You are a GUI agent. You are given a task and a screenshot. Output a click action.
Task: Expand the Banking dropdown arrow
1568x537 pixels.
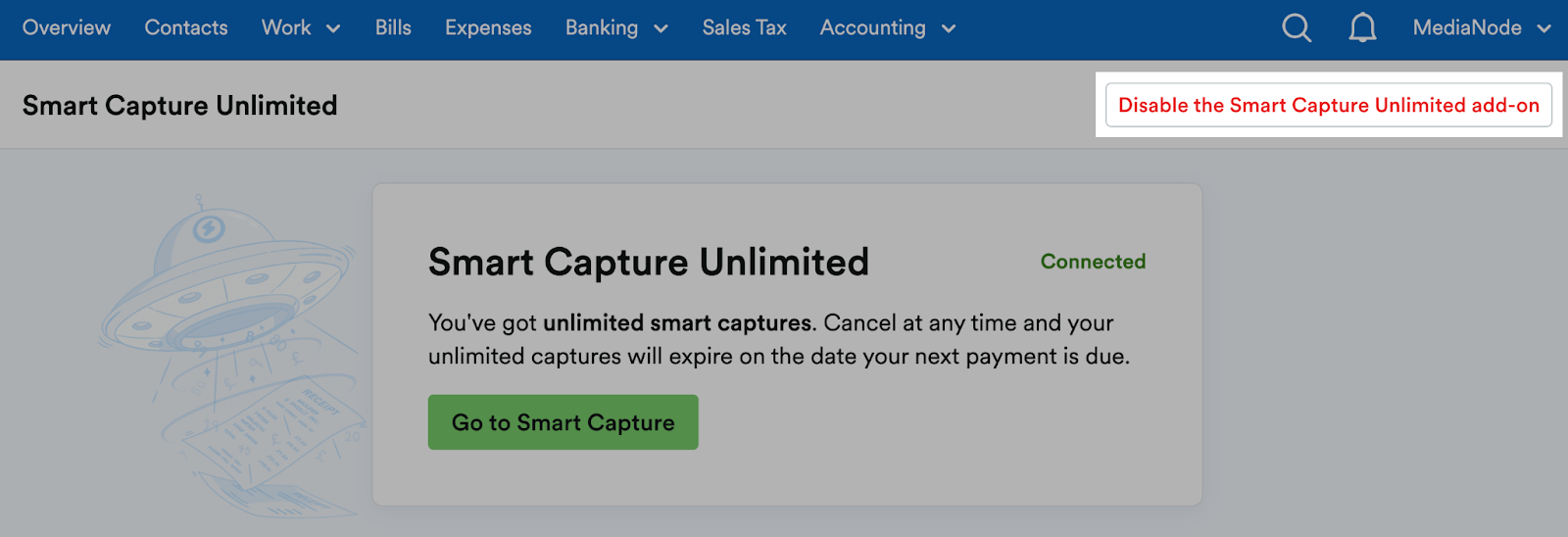pos(661,29)
